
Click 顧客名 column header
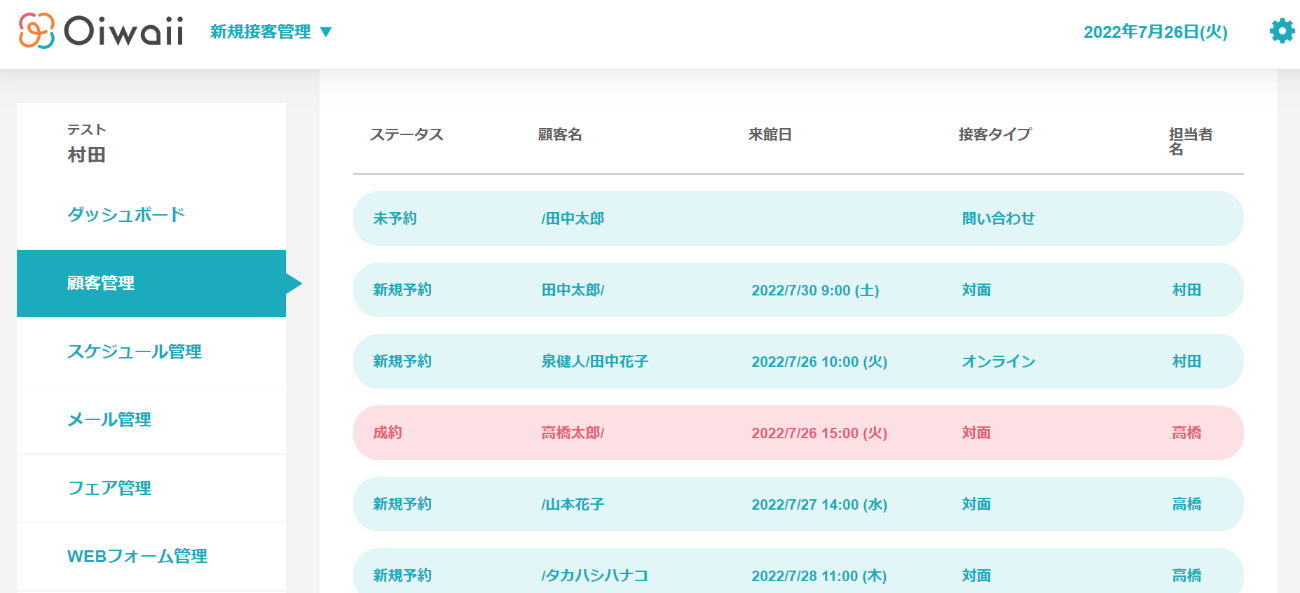point(560,134)
